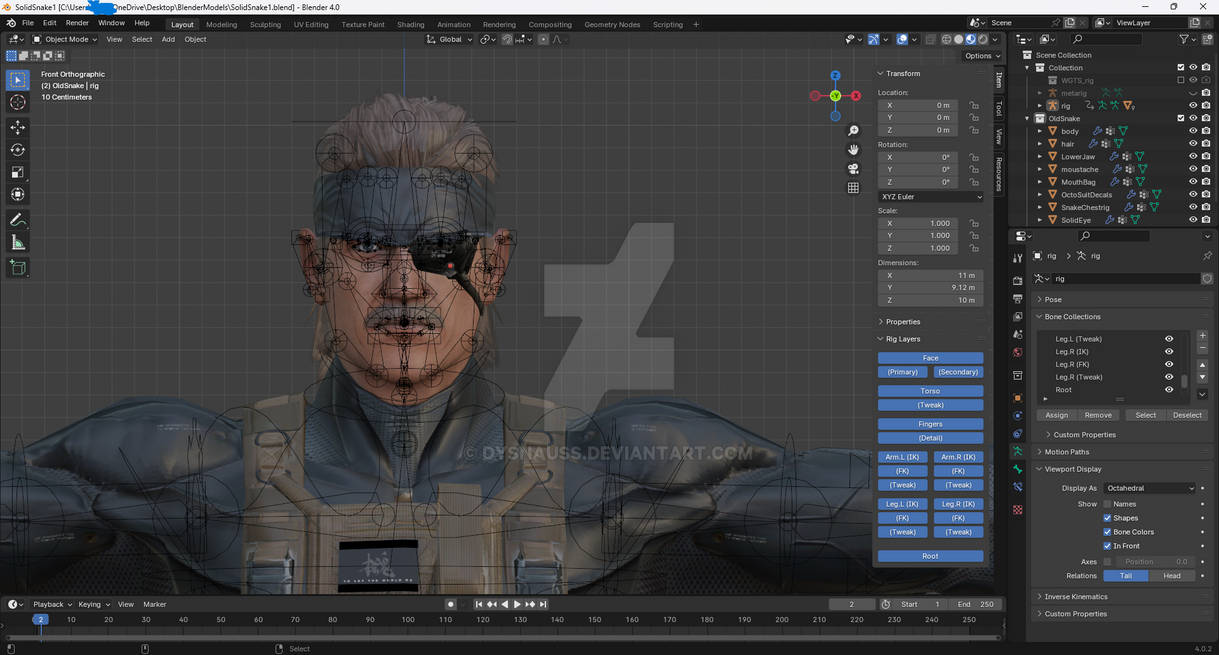Open the Render menu
The width and height of the screenshot is (1219, 655).
[x=77, y=23]
